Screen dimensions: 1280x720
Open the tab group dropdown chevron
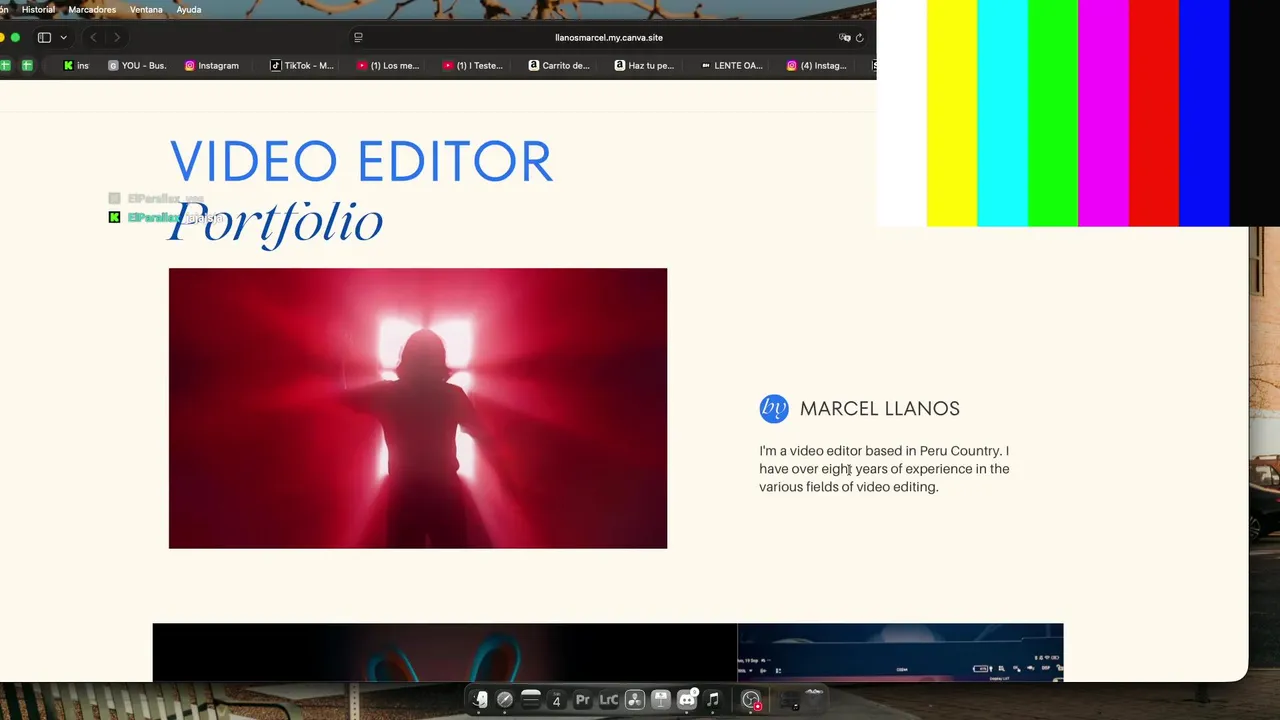click(63, 38)
